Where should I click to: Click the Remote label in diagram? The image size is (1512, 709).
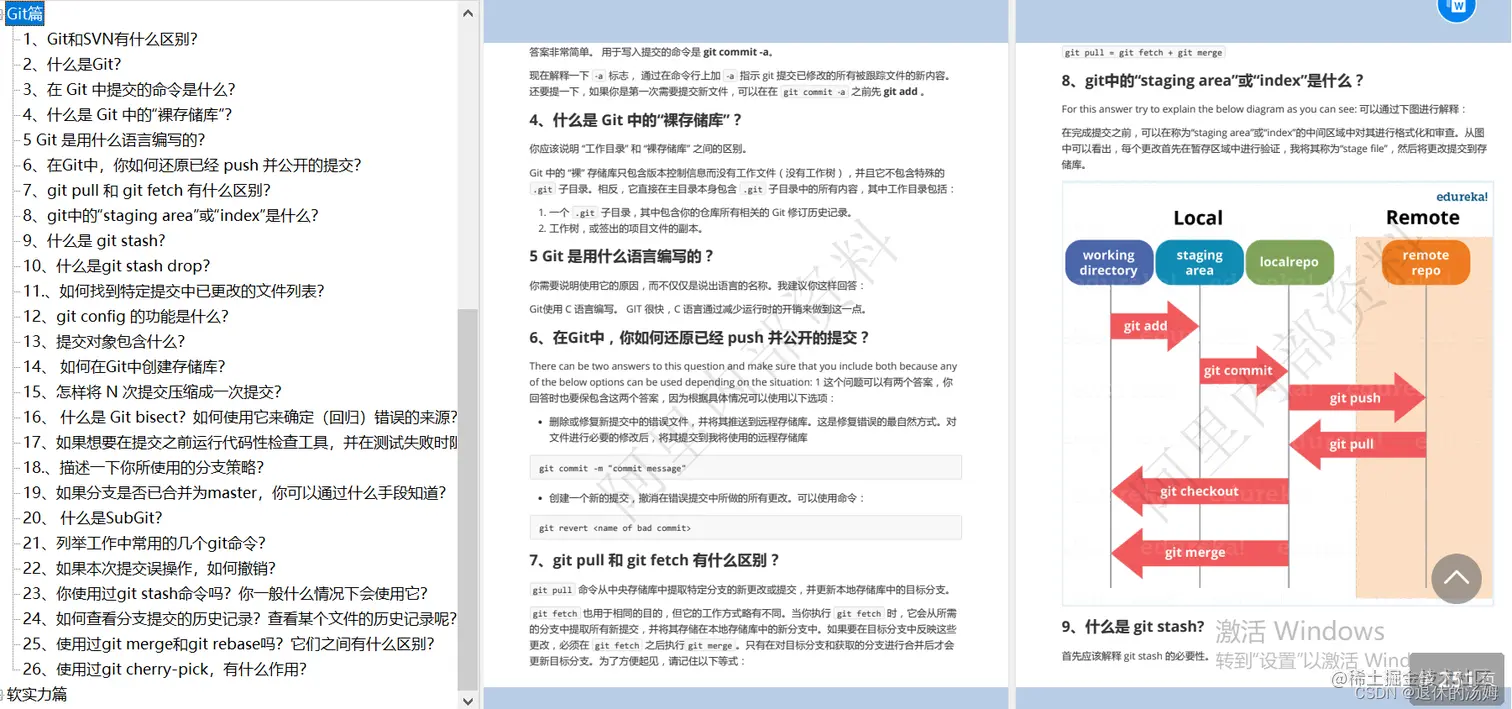click(1423, 218)
